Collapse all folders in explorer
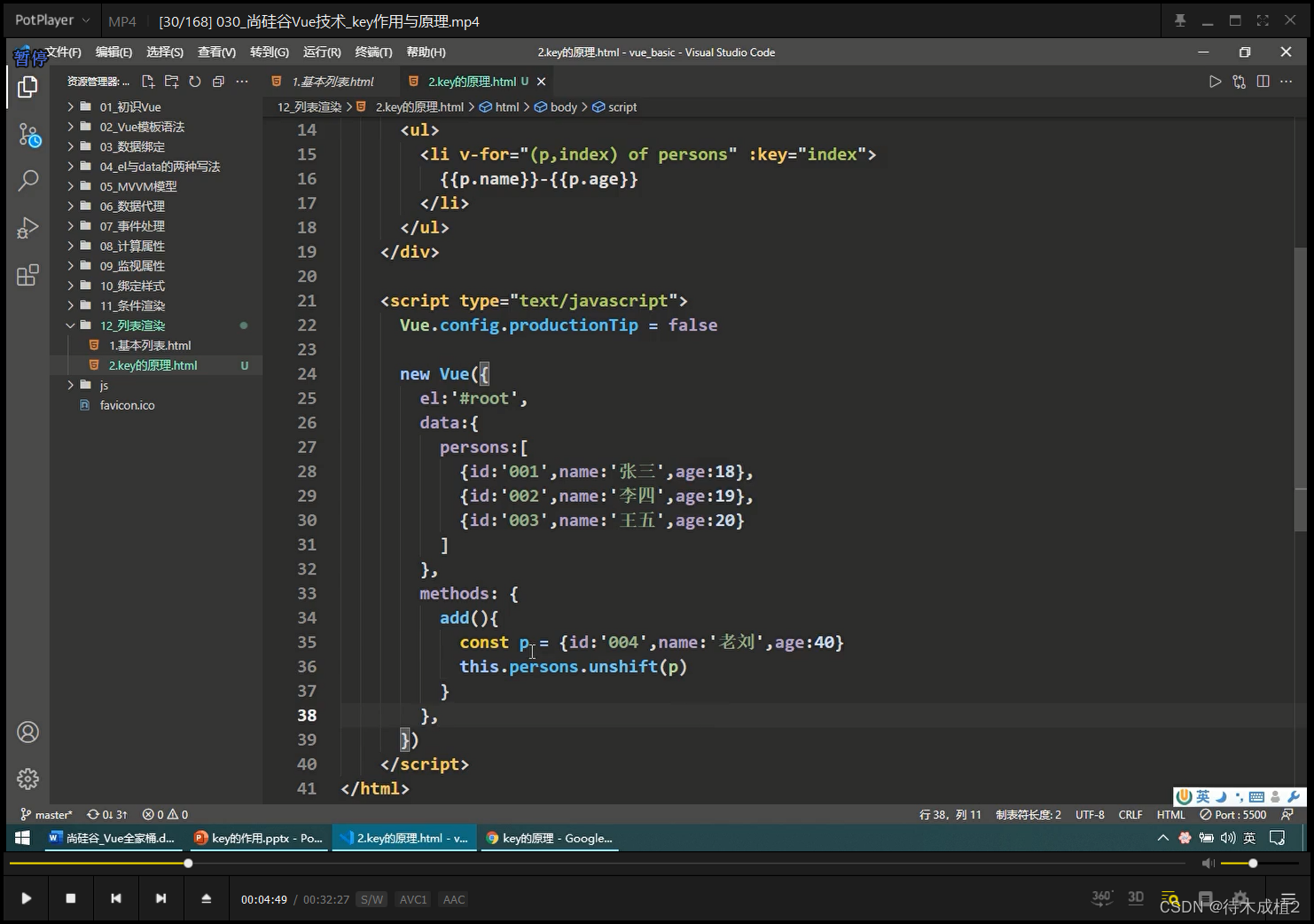This screenshot has width=1314, height=924. pos(218,82)
